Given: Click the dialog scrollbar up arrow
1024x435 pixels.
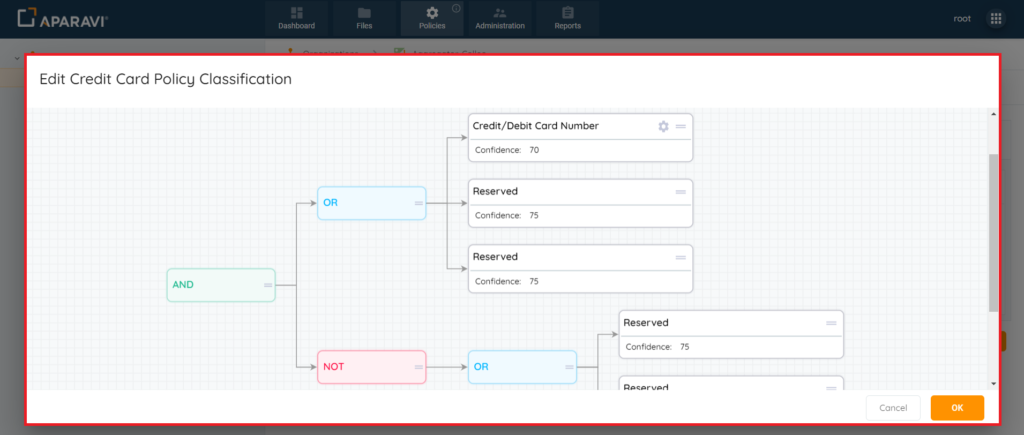Looking at the screenshot, I should point(994,114).
